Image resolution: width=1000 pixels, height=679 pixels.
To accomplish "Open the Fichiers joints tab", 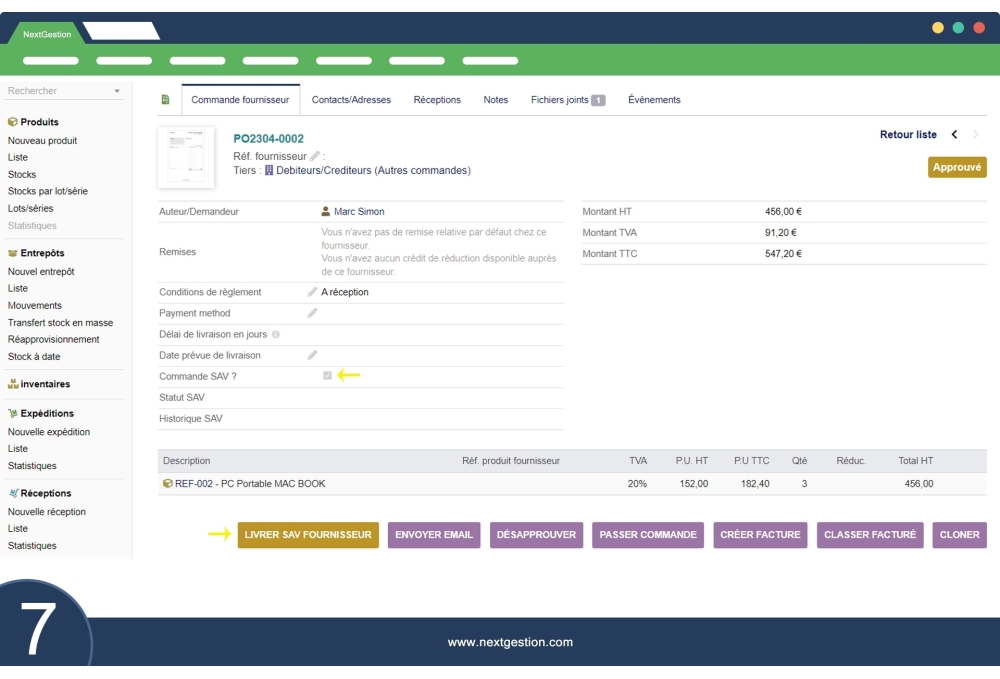I will point(567,100).
